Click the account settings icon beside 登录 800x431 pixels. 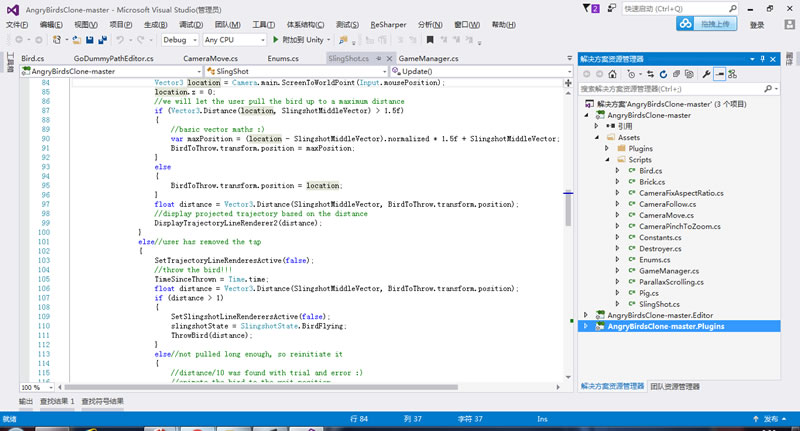pyautogui.click(x=789, y=24)
